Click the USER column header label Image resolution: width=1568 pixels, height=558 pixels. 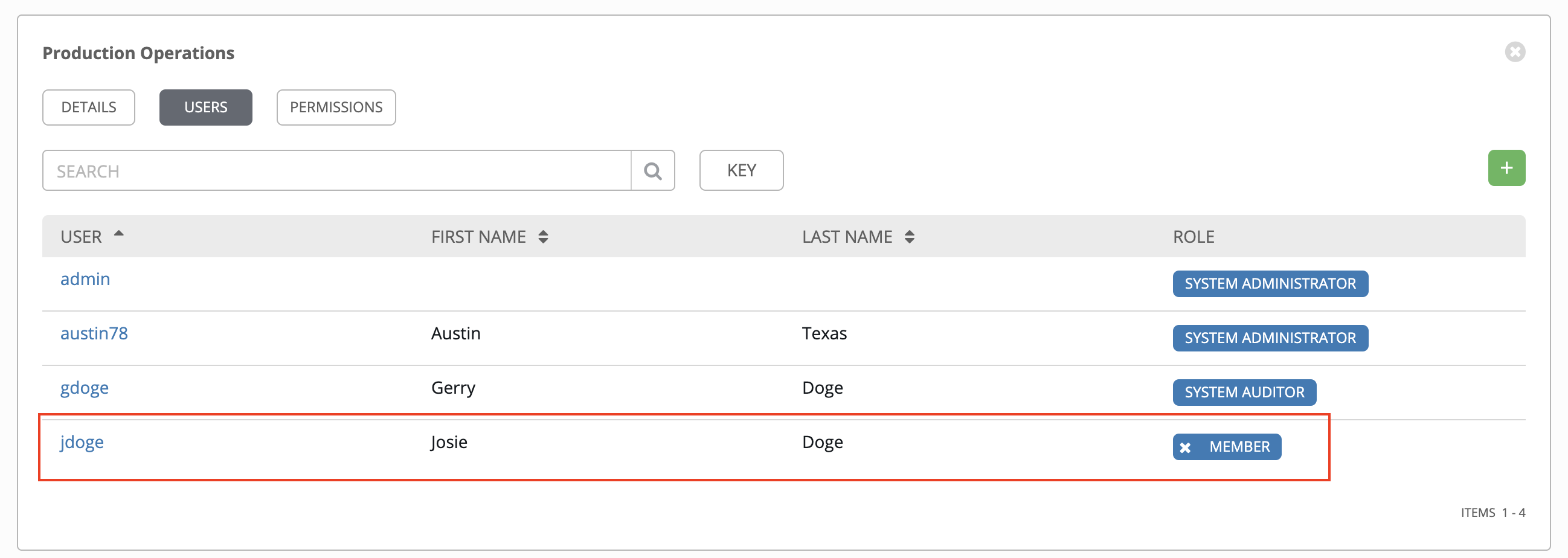pos(81,237)
